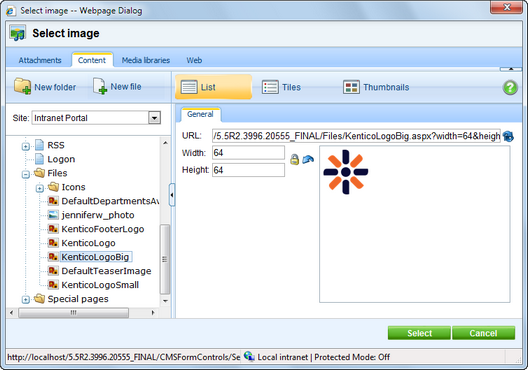Open the Site dropdown list

(154, 118)
